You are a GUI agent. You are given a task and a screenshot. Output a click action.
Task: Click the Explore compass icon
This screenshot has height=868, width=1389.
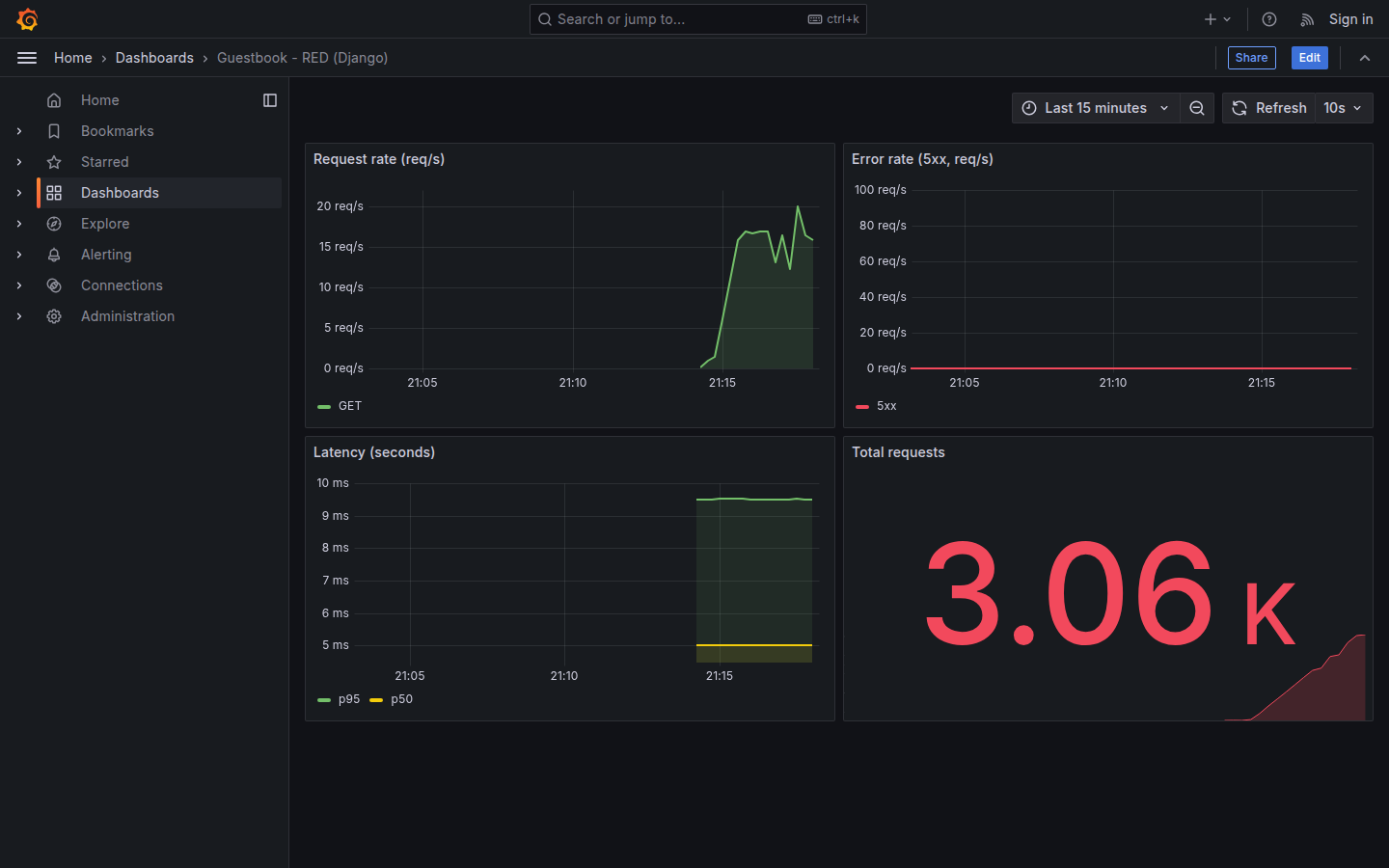pyautogui.click(x=54, y=224)
